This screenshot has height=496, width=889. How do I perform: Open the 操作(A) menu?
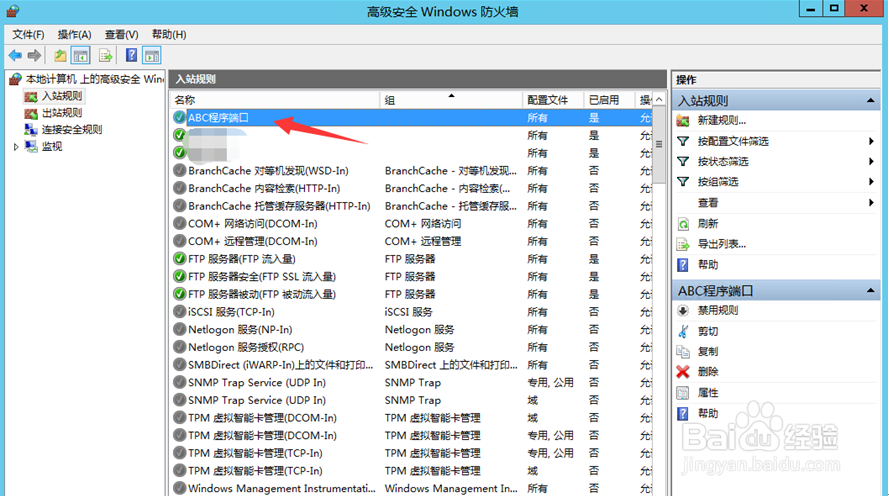click(74, 35)
